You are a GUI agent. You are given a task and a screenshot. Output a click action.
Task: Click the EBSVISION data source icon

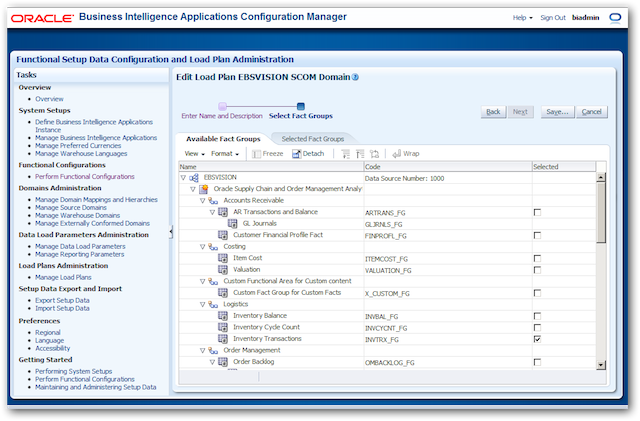click(194, 178)
